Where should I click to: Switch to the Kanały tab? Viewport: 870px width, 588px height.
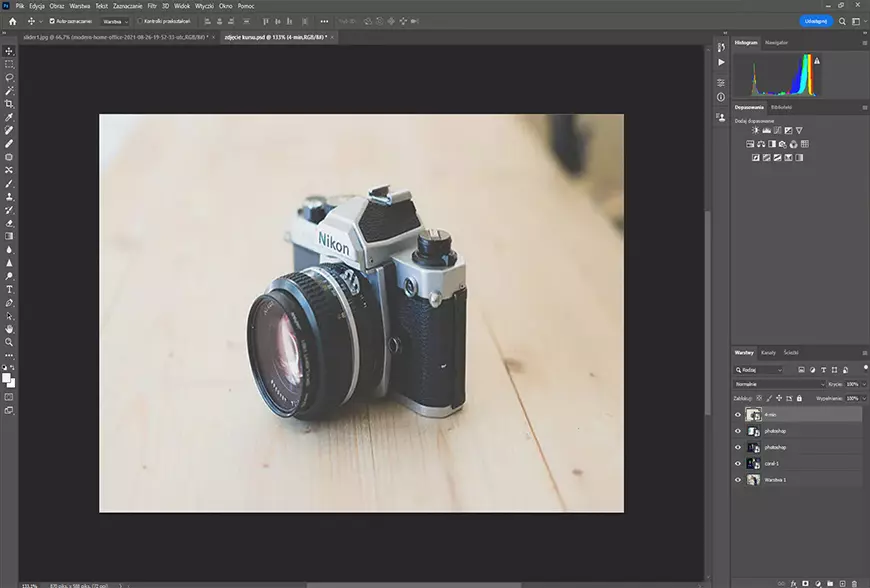768,353
